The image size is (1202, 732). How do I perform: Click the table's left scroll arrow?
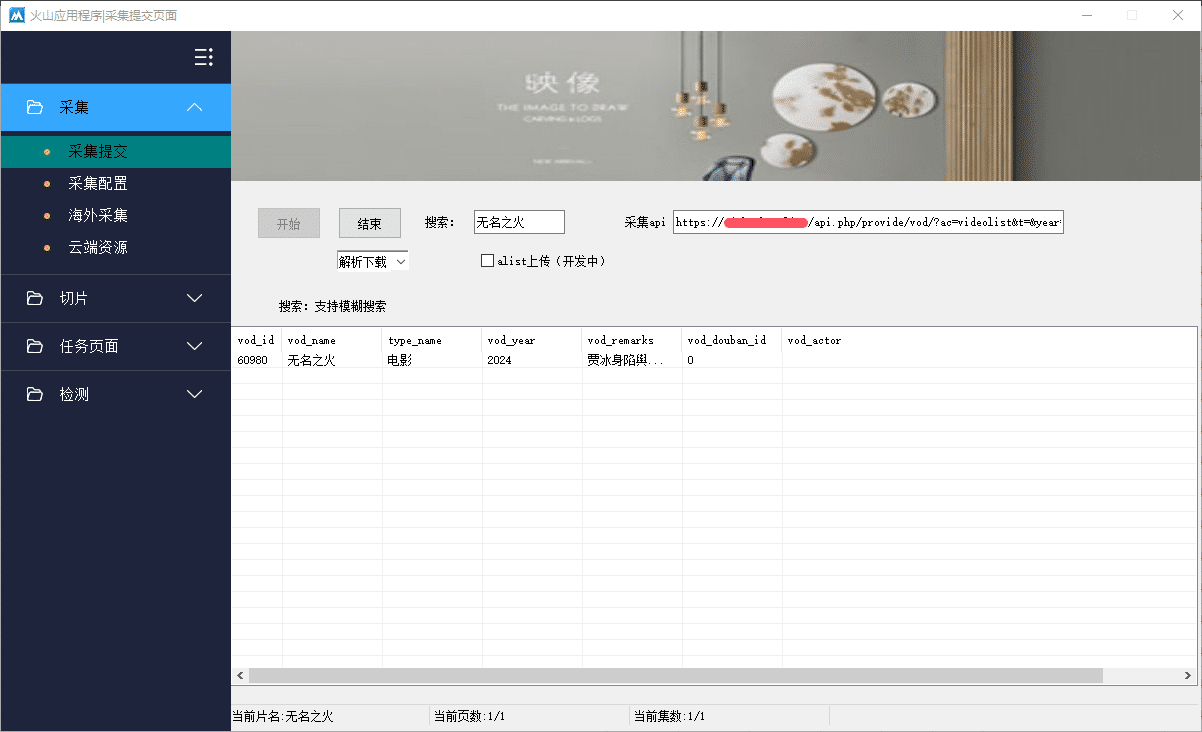[240, 676]
